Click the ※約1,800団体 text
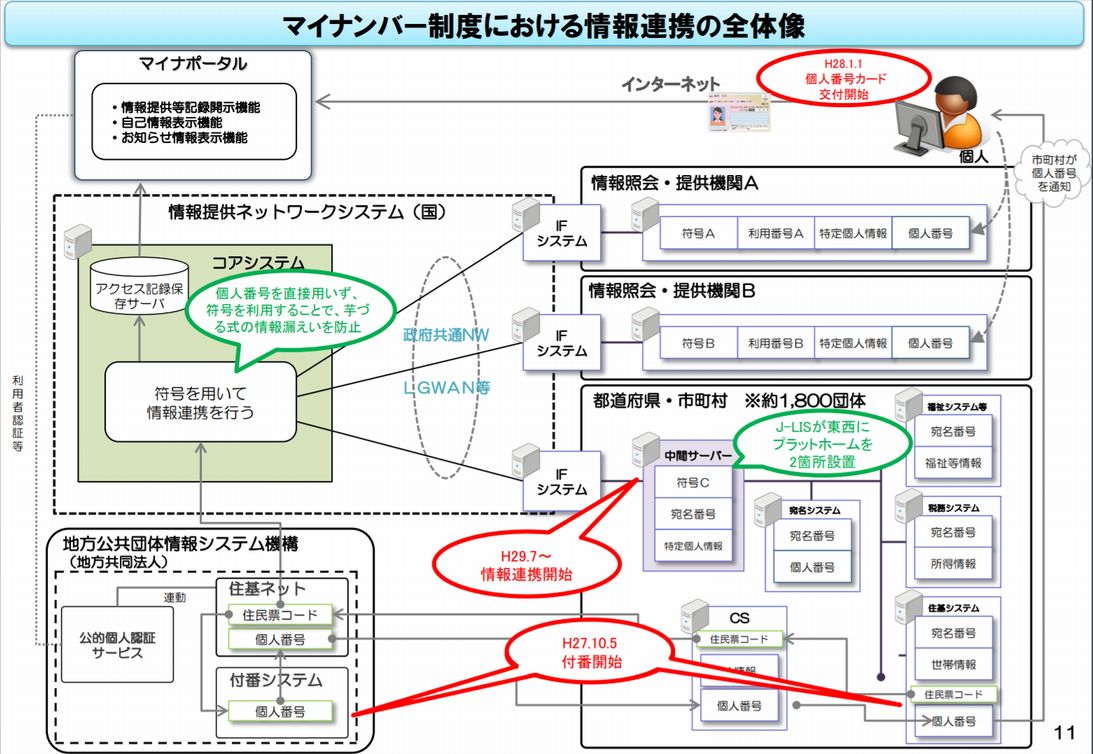Screen dimensions: 1093x754 (x=805, y=401)
